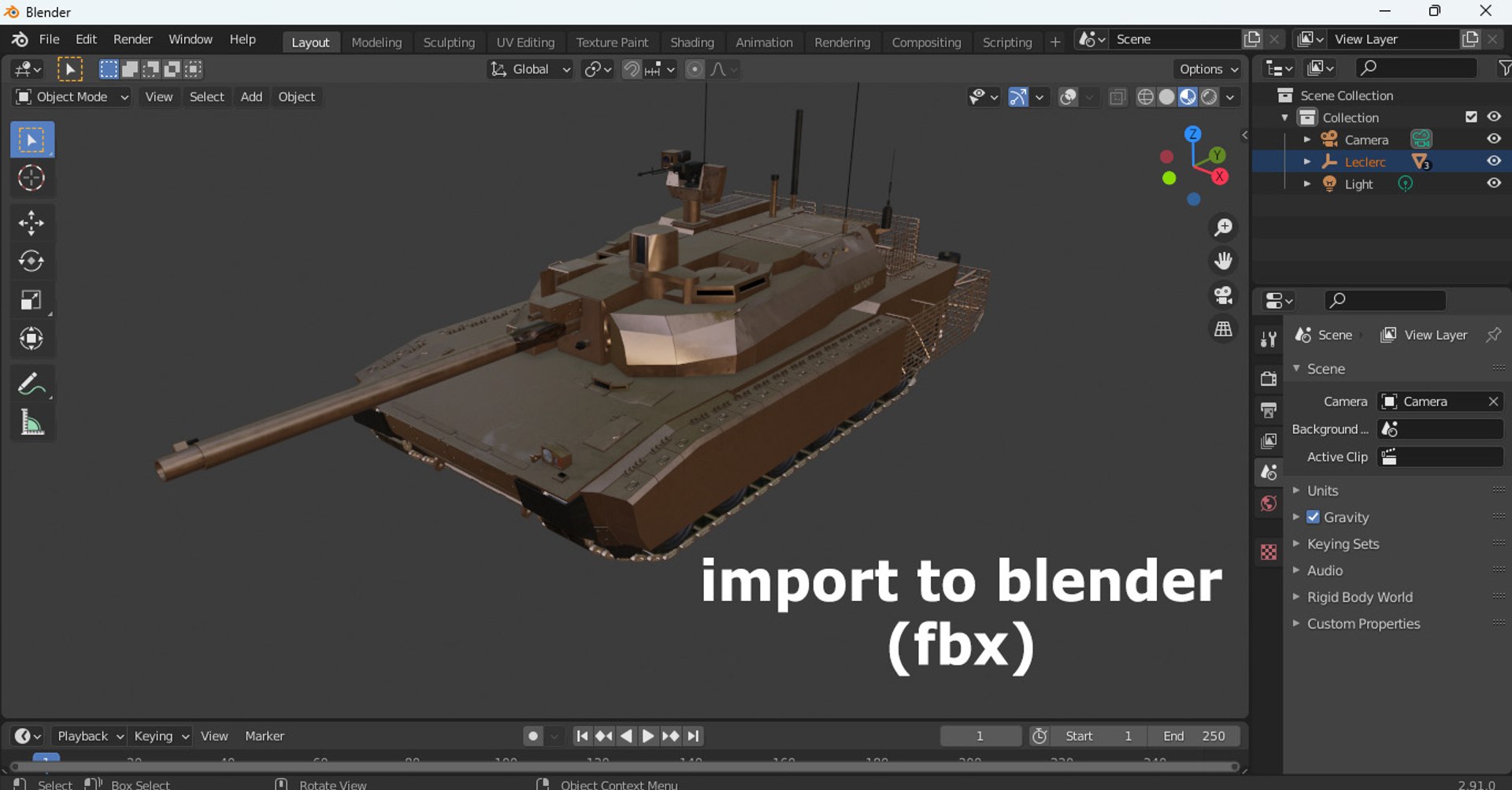Click the pan hand viewport gizmo
The height and width of the screenshot is (790, 1512).
(x=1223, y=261)
